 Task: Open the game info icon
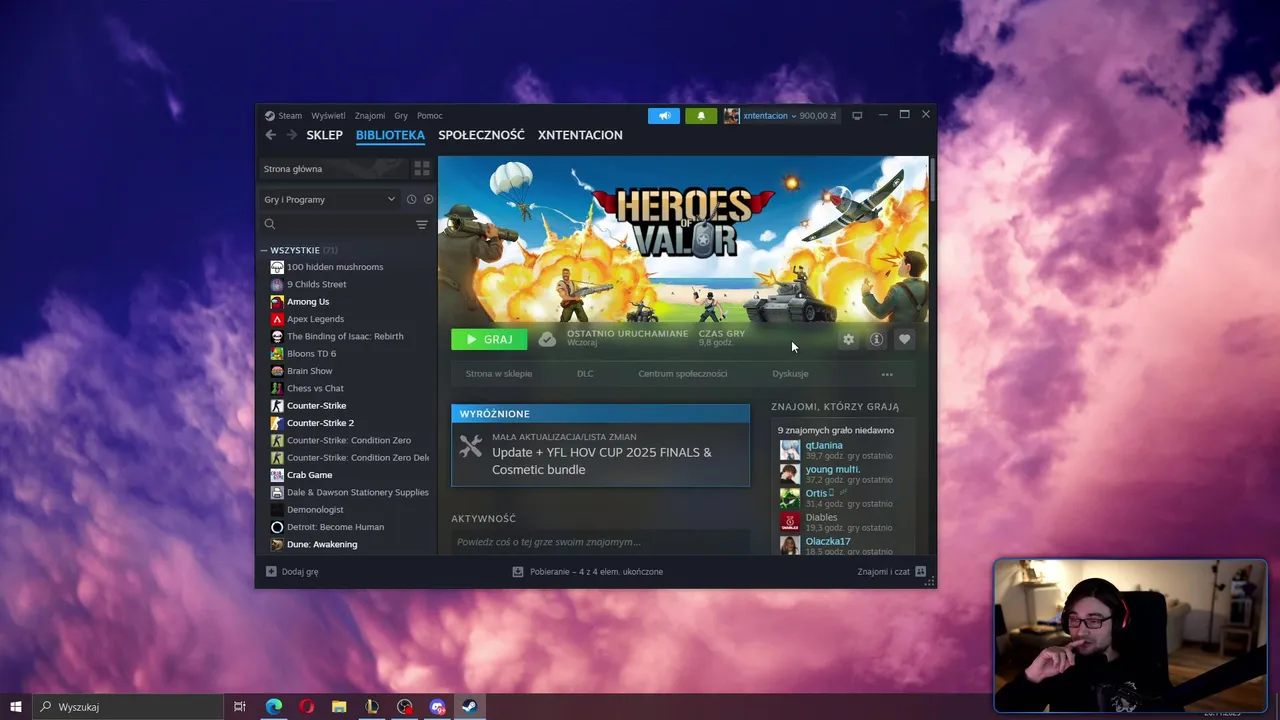(876, 339)
